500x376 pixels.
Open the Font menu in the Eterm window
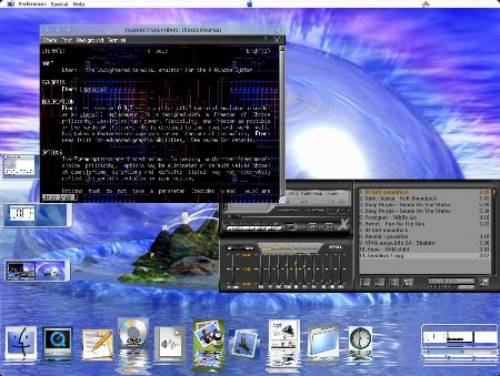(x=67, y=40)
